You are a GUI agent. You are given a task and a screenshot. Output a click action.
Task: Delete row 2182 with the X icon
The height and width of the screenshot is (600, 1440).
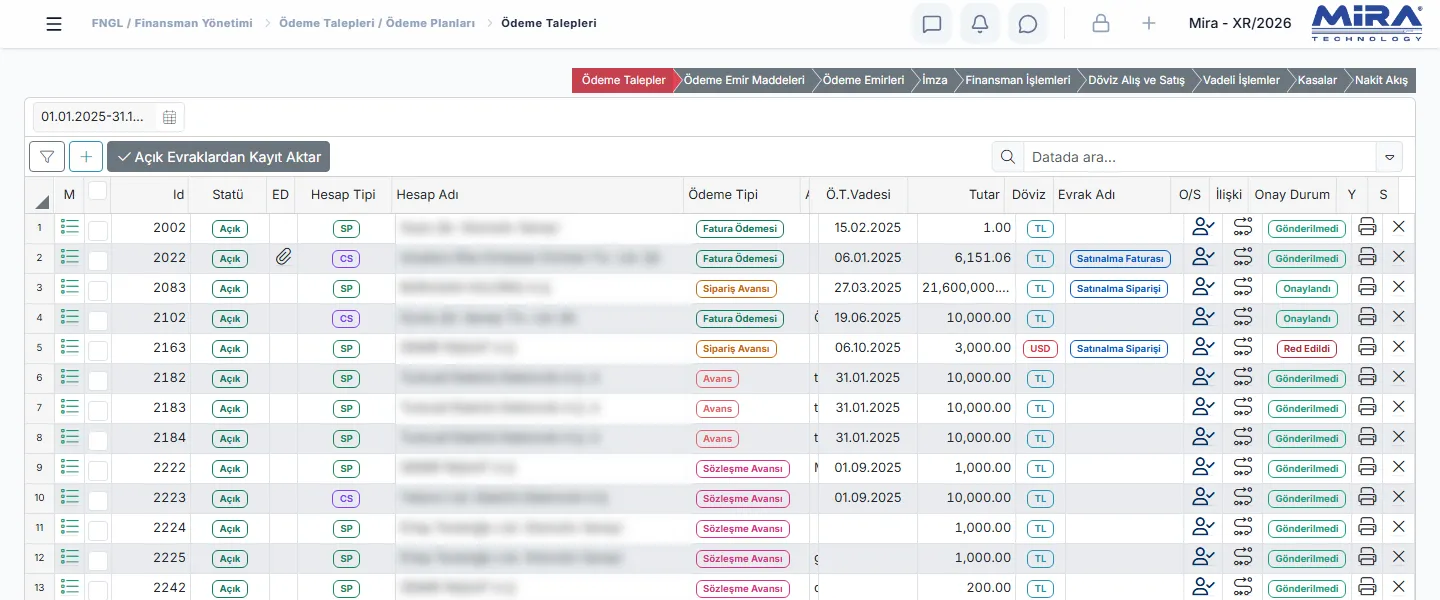(1399, 377)
